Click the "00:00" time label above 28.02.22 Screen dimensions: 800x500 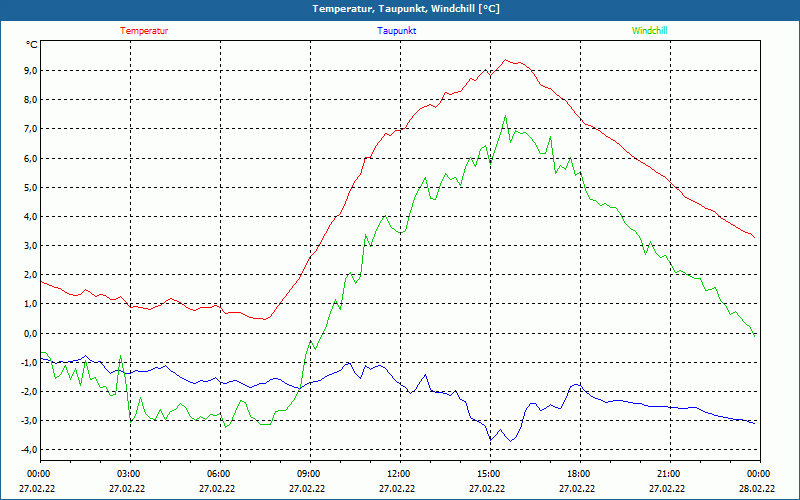758,474
